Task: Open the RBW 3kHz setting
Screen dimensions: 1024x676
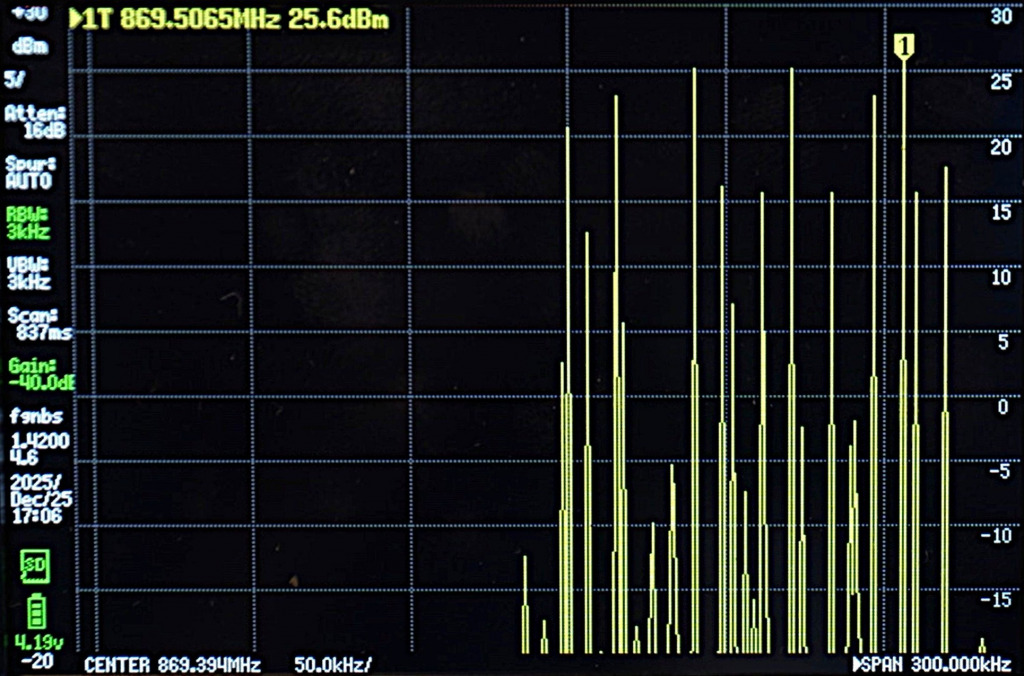Action: pyautogui.click(x=28, y=222)
